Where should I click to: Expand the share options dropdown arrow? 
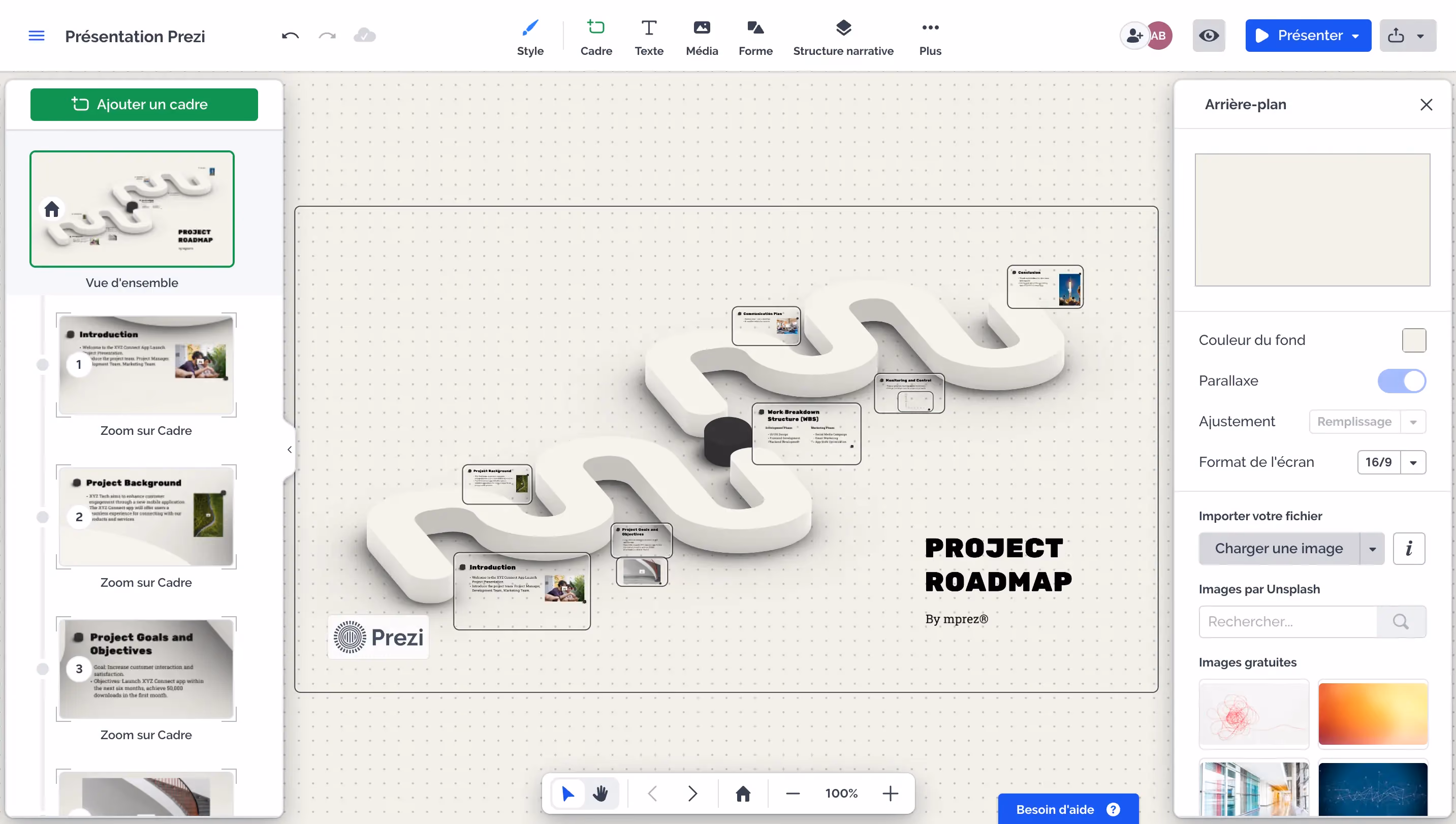click(x=1421, y=36)
